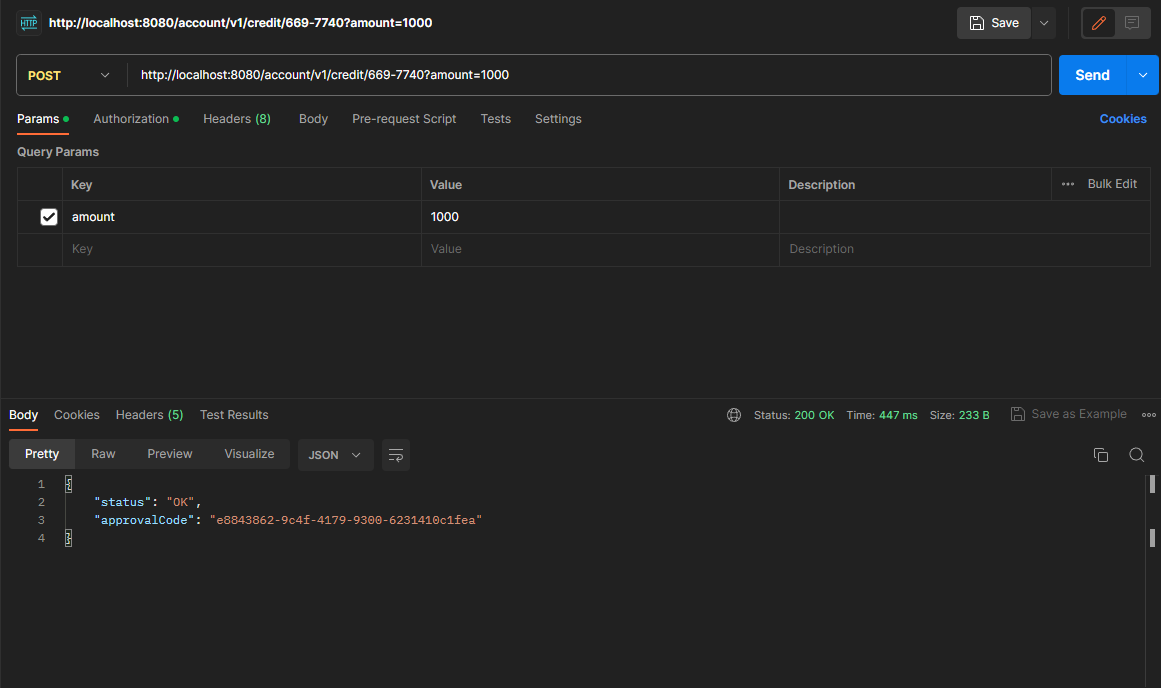Click the HTTP request type icon

(29, 23)
